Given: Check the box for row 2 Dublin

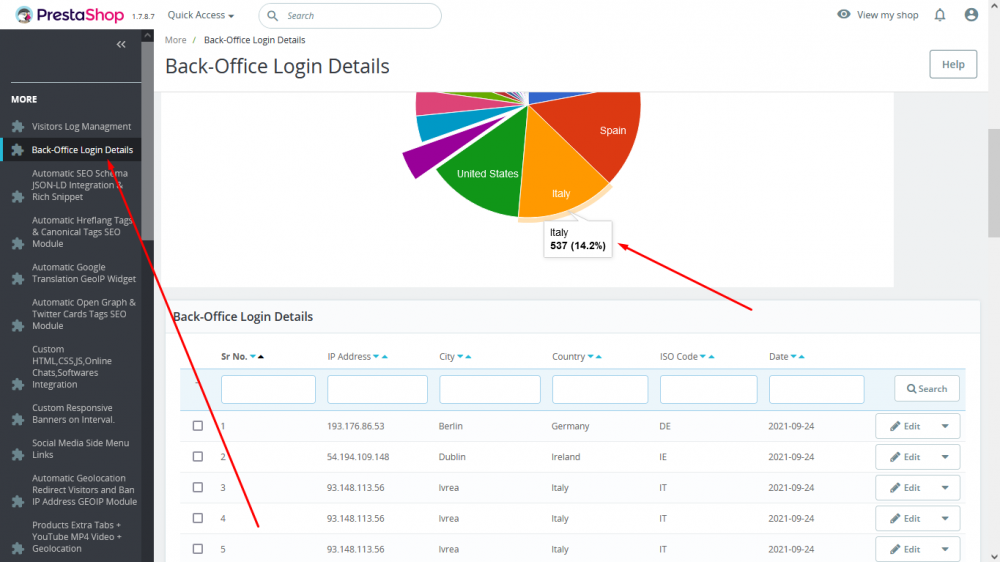Looking at the screenshot, I should [x=198, y=456].
